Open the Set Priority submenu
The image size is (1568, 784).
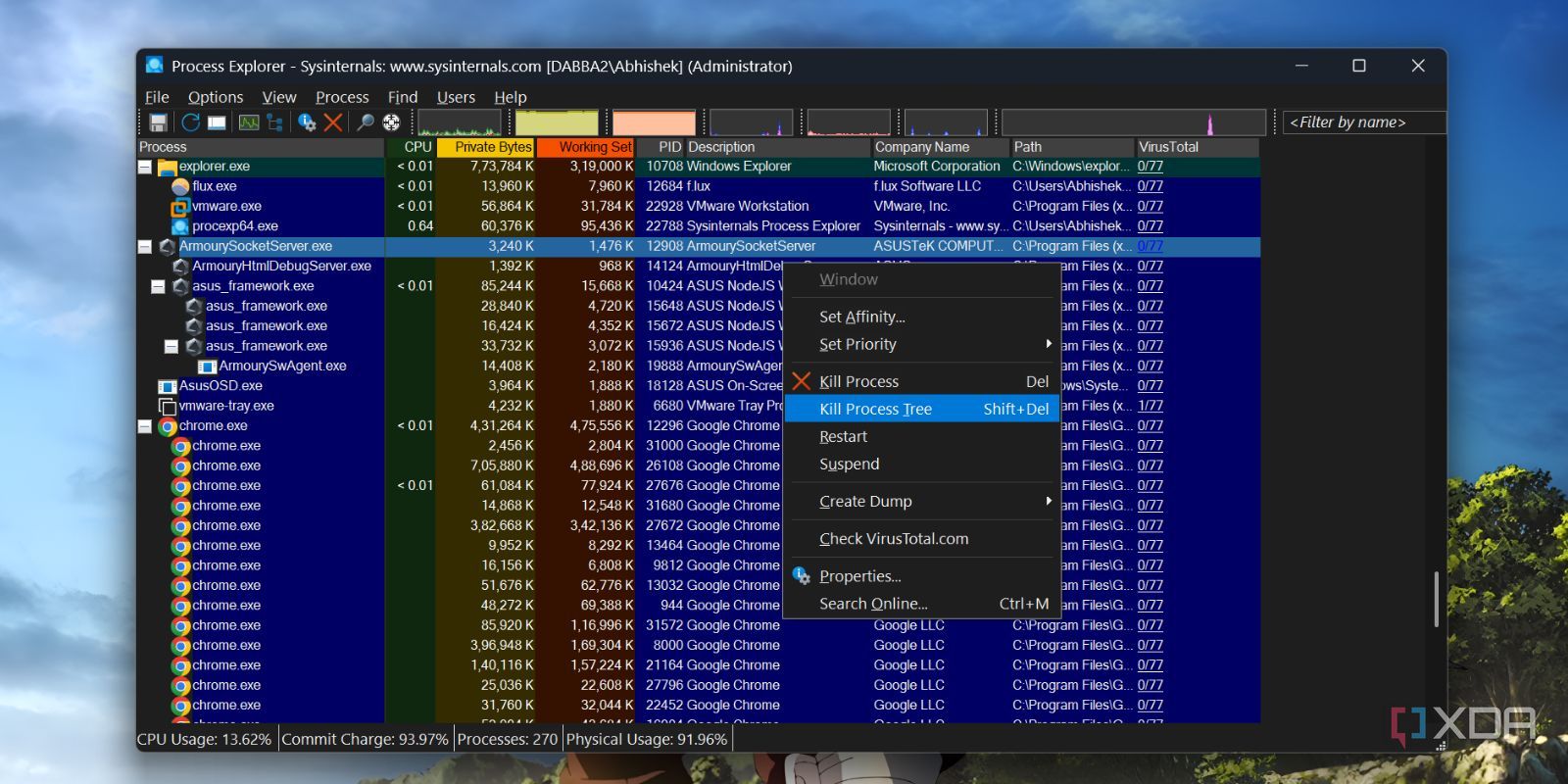921,344
